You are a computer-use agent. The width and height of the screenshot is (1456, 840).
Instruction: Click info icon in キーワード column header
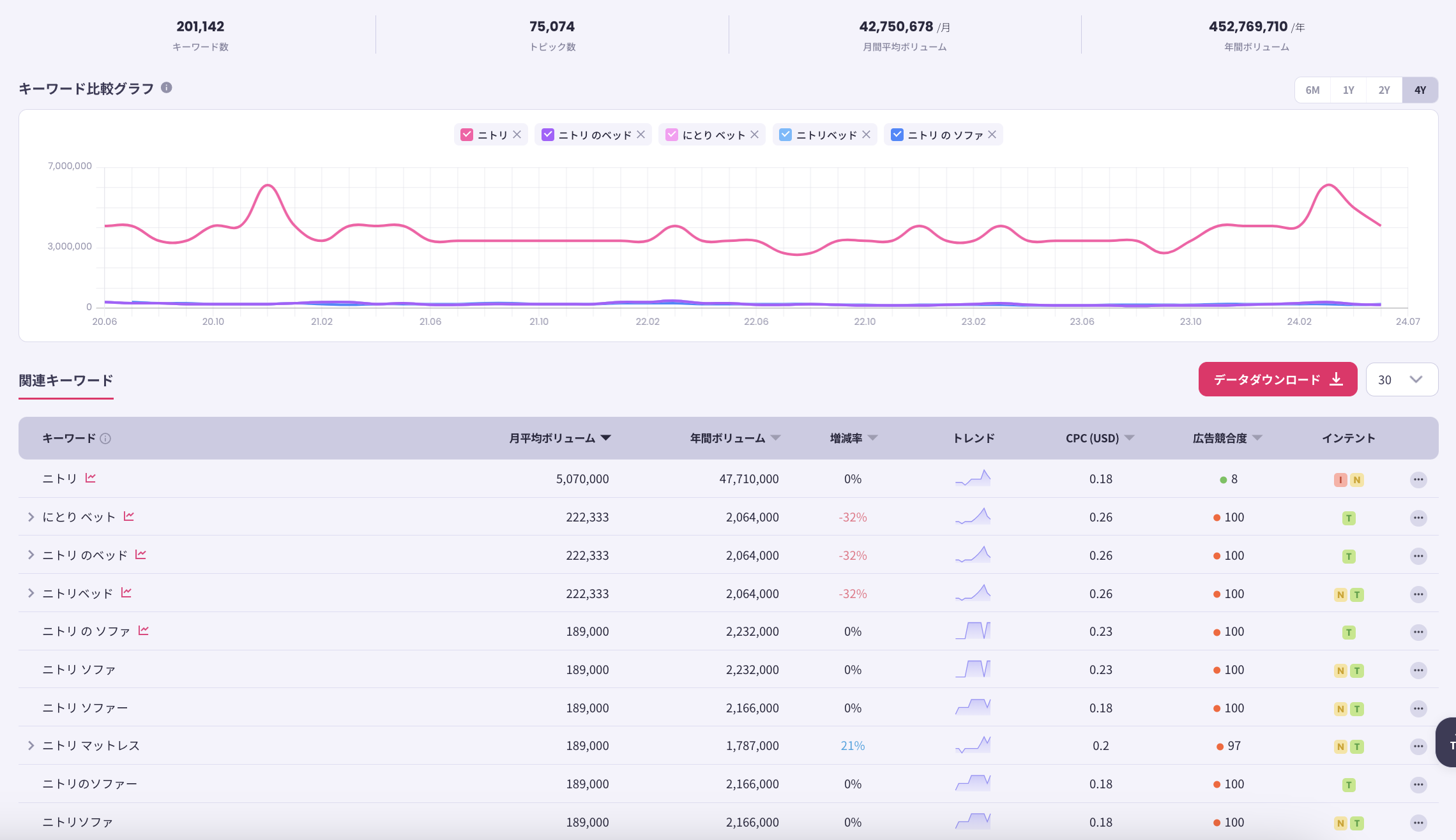coord(105,439)
